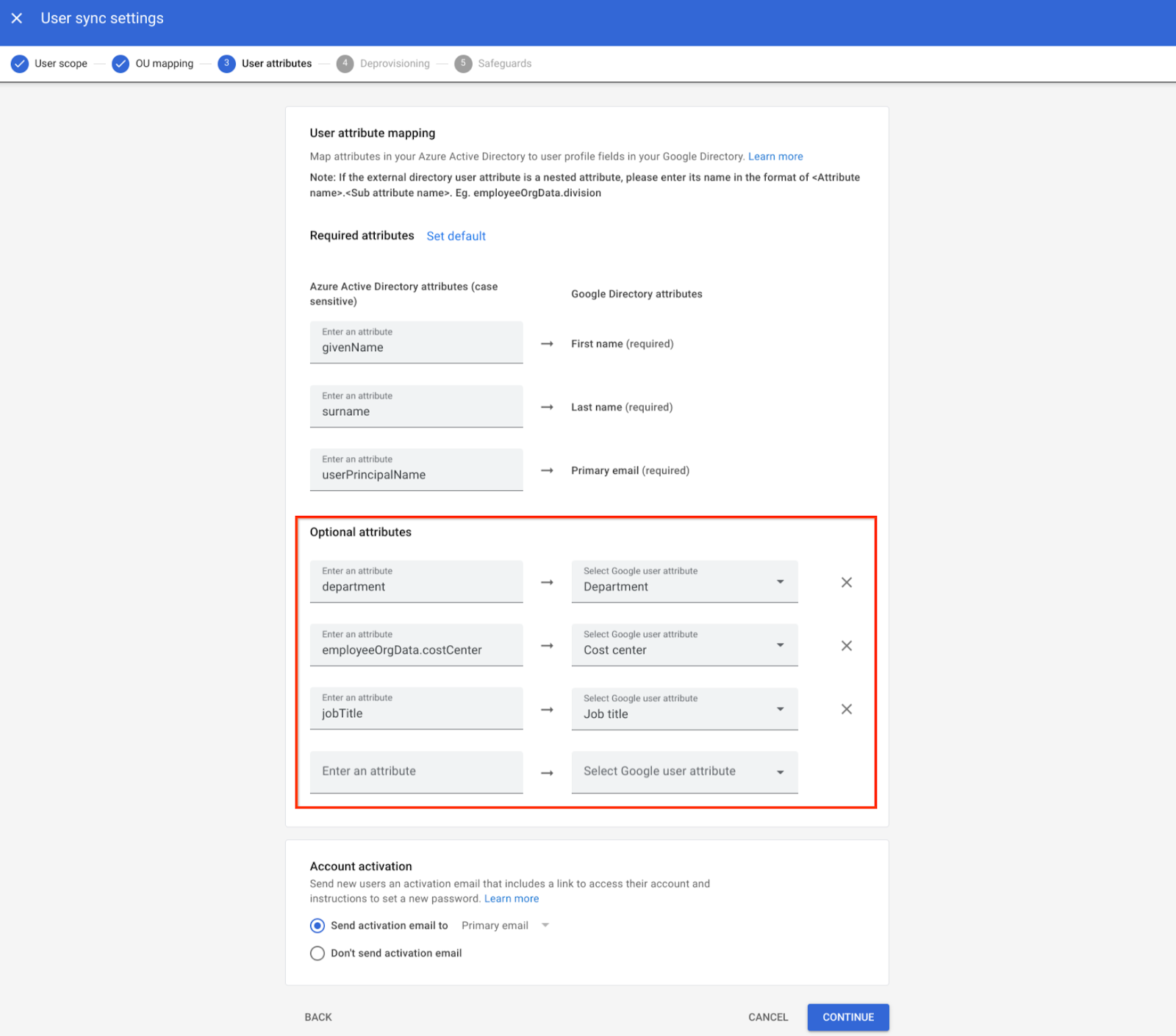Click the CANCEL button
Image resolution: width=1176 pixels, height=1036 pixels.
[768, 1017]
